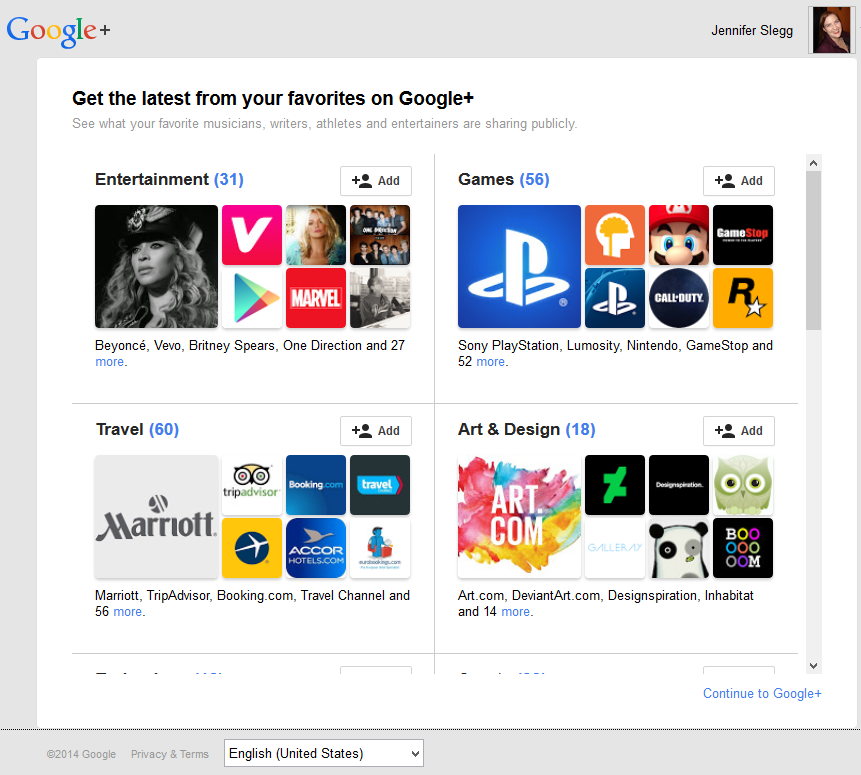Click the large Beyoncé thumbnail

tap(156, 267)
